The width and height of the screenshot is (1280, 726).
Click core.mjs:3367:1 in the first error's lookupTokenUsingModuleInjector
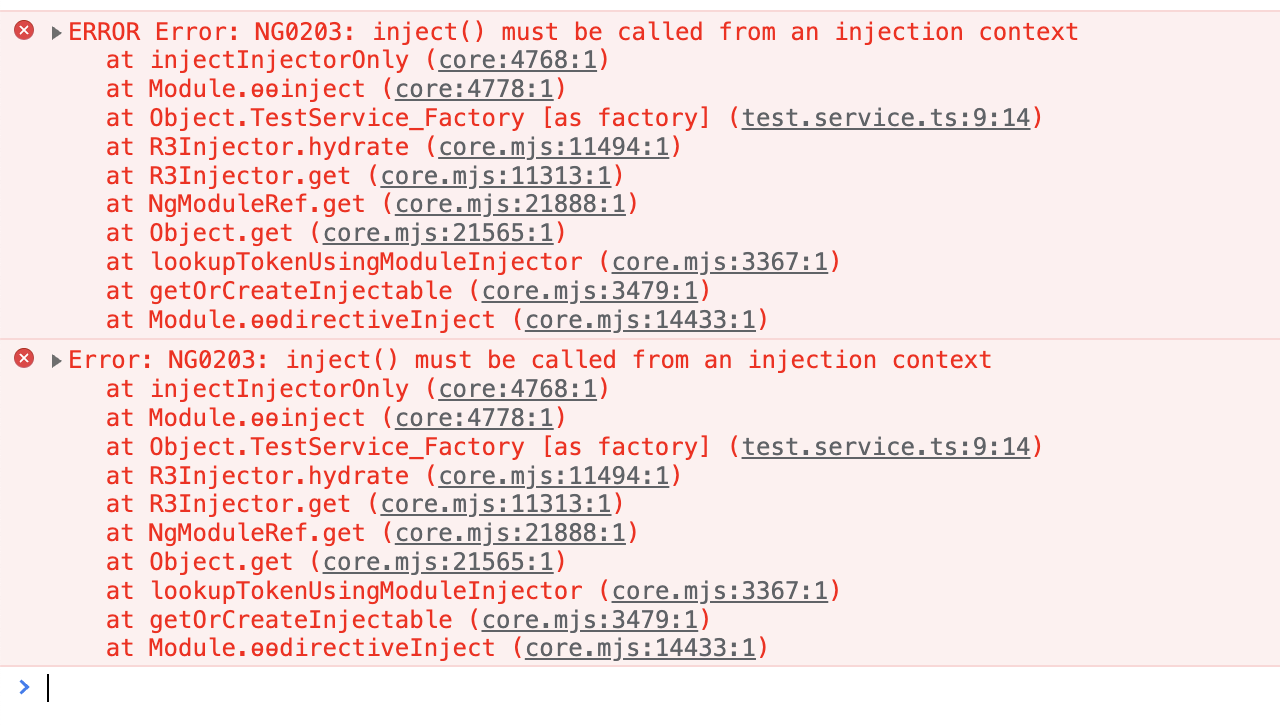pos(720,262)
